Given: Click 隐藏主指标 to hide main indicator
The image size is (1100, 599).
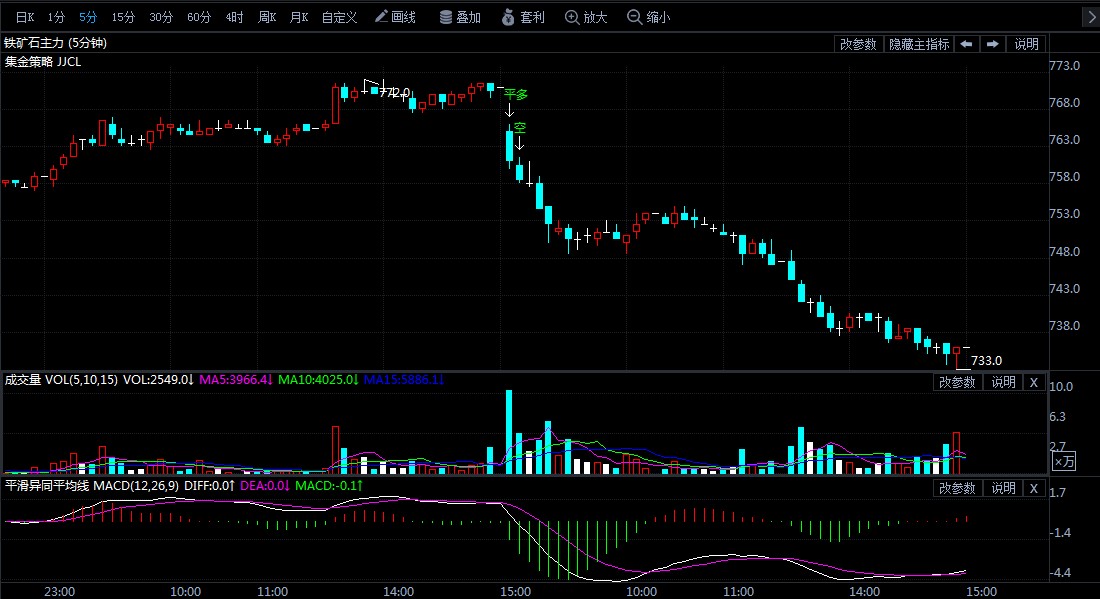Looking at the screenshot, I should (x=918, y=43).
